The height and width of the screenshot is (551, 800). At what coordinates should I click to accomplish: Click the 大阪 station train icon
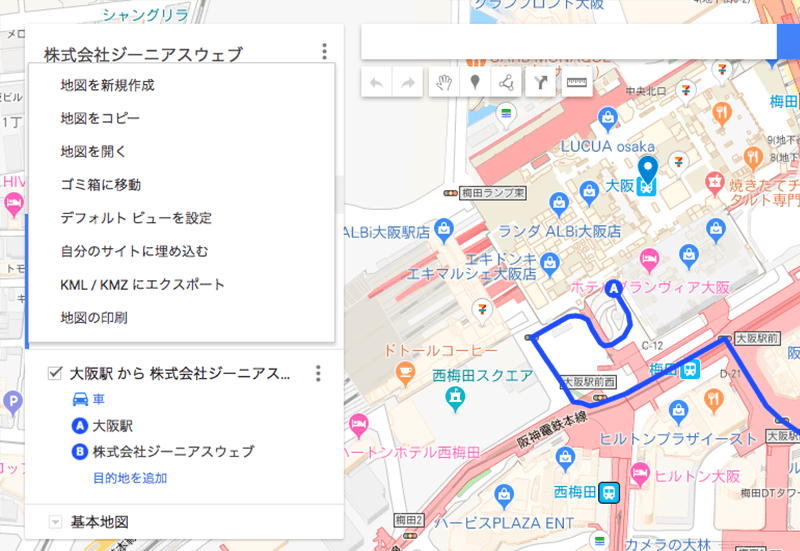[646, 187]
